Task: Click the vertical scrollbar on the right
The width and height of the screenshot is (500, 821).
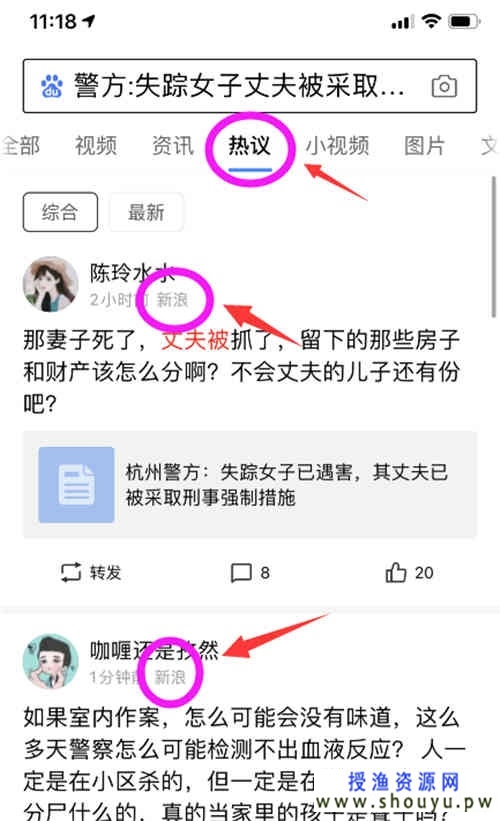Action: coord(493,247)
